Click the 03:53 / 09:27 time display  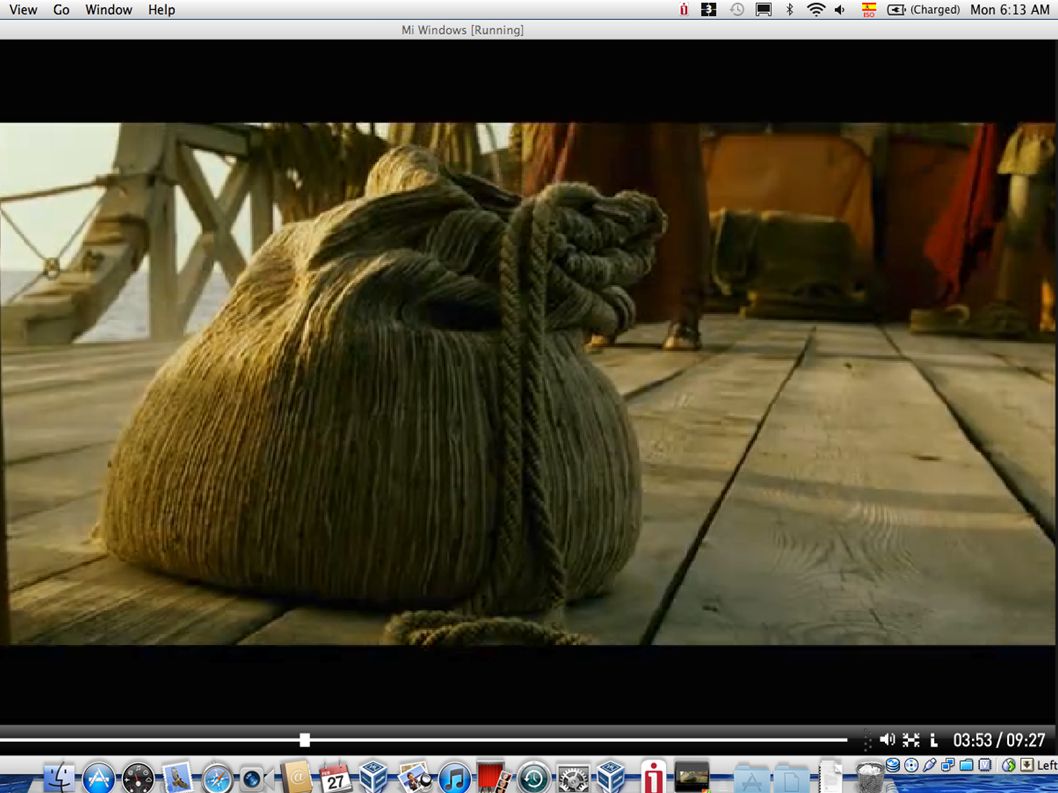pyautogui.click(x=999, y=740)
